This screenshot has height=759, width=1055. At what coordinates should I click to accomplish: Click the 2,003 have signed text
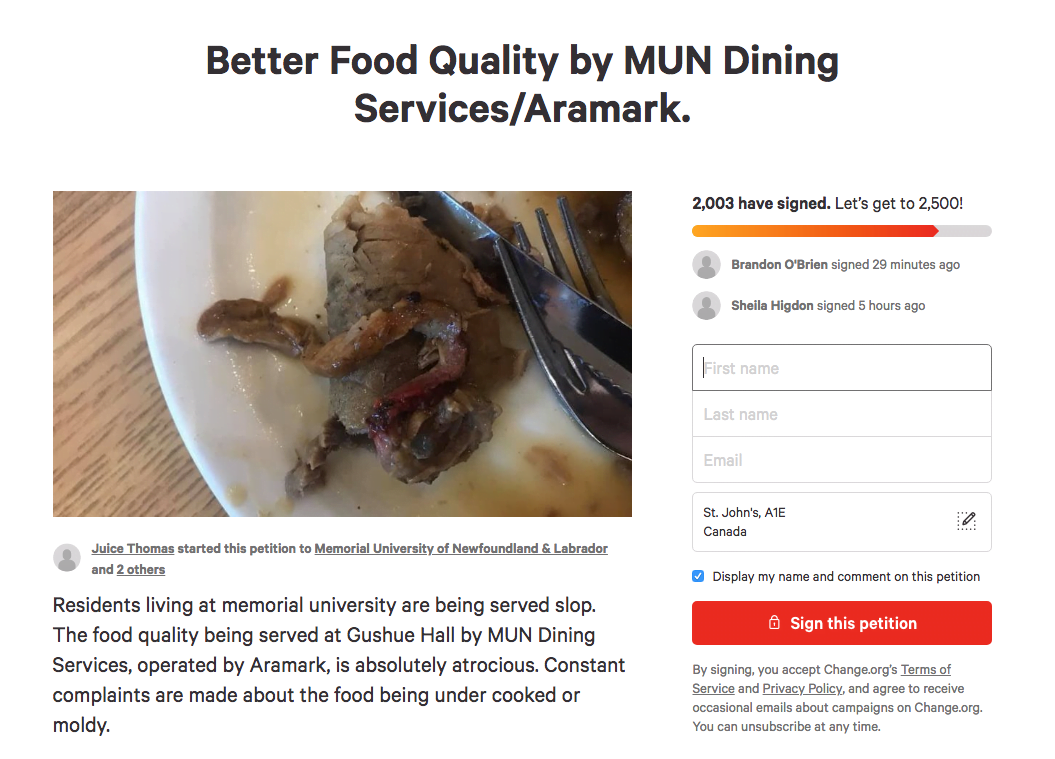760,203
